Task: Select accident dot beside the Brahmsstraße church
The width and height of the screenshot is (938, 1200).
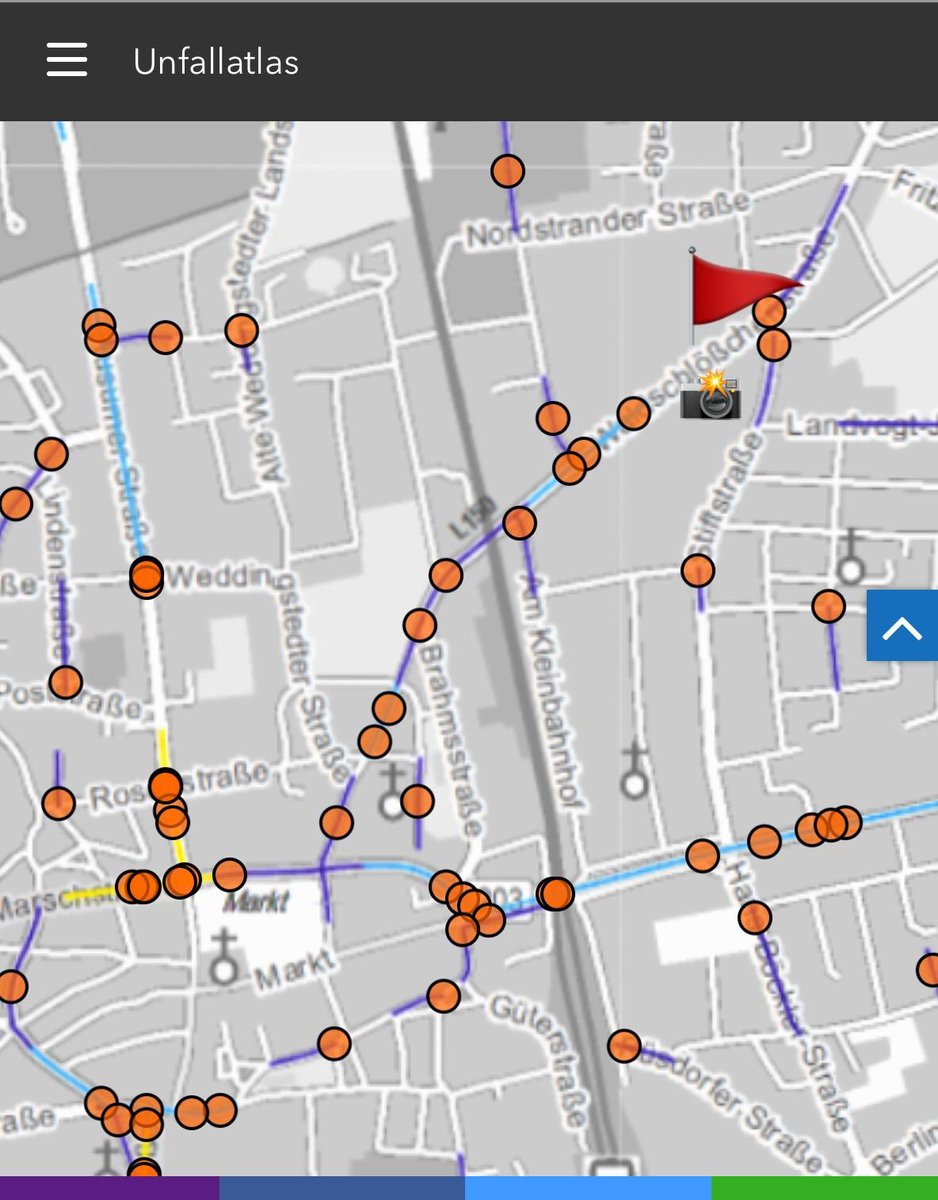Action: coord(417,801)
